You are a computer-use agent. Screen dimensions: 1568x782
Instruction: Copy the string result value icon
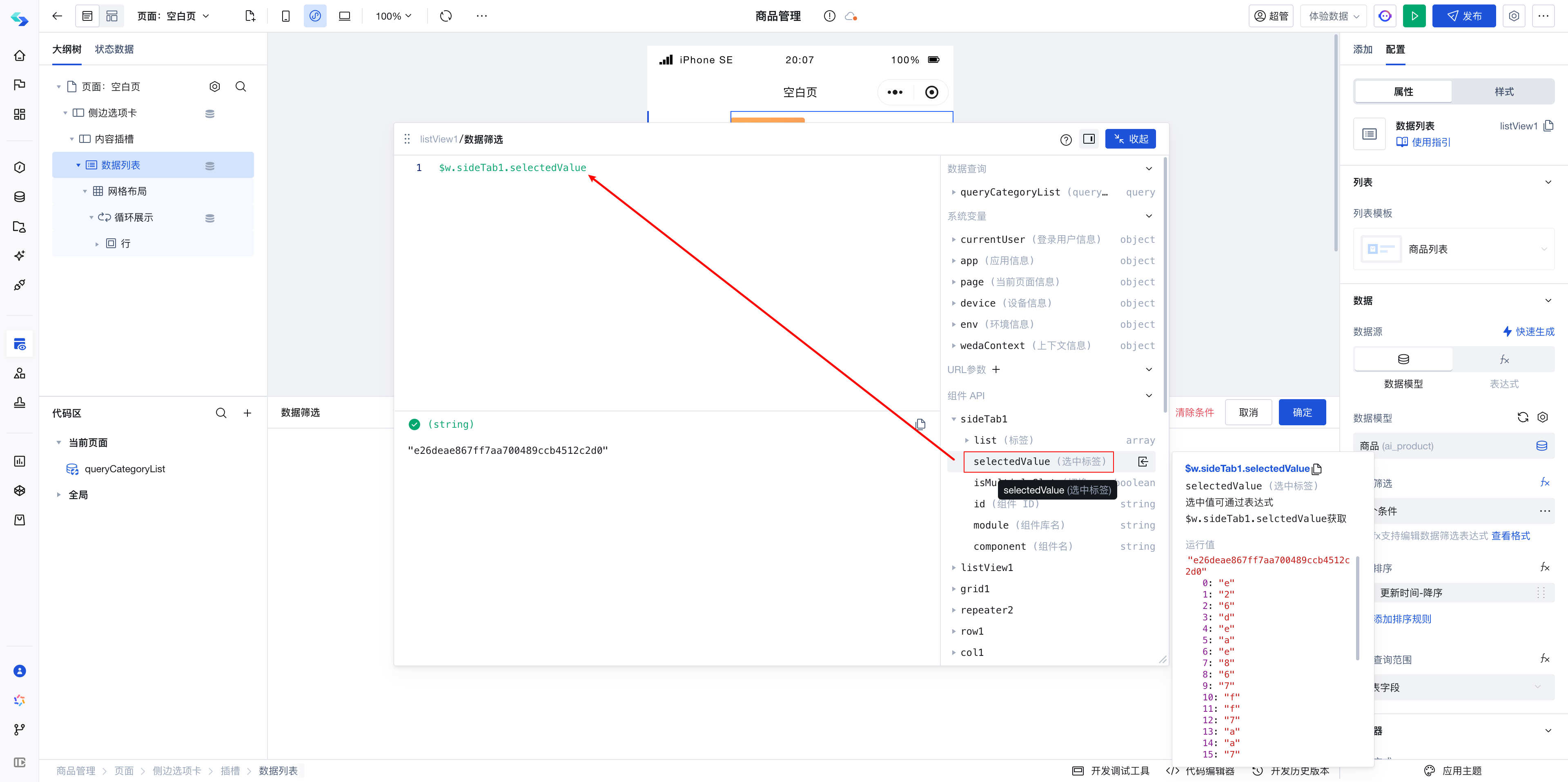tap(920, 425)
